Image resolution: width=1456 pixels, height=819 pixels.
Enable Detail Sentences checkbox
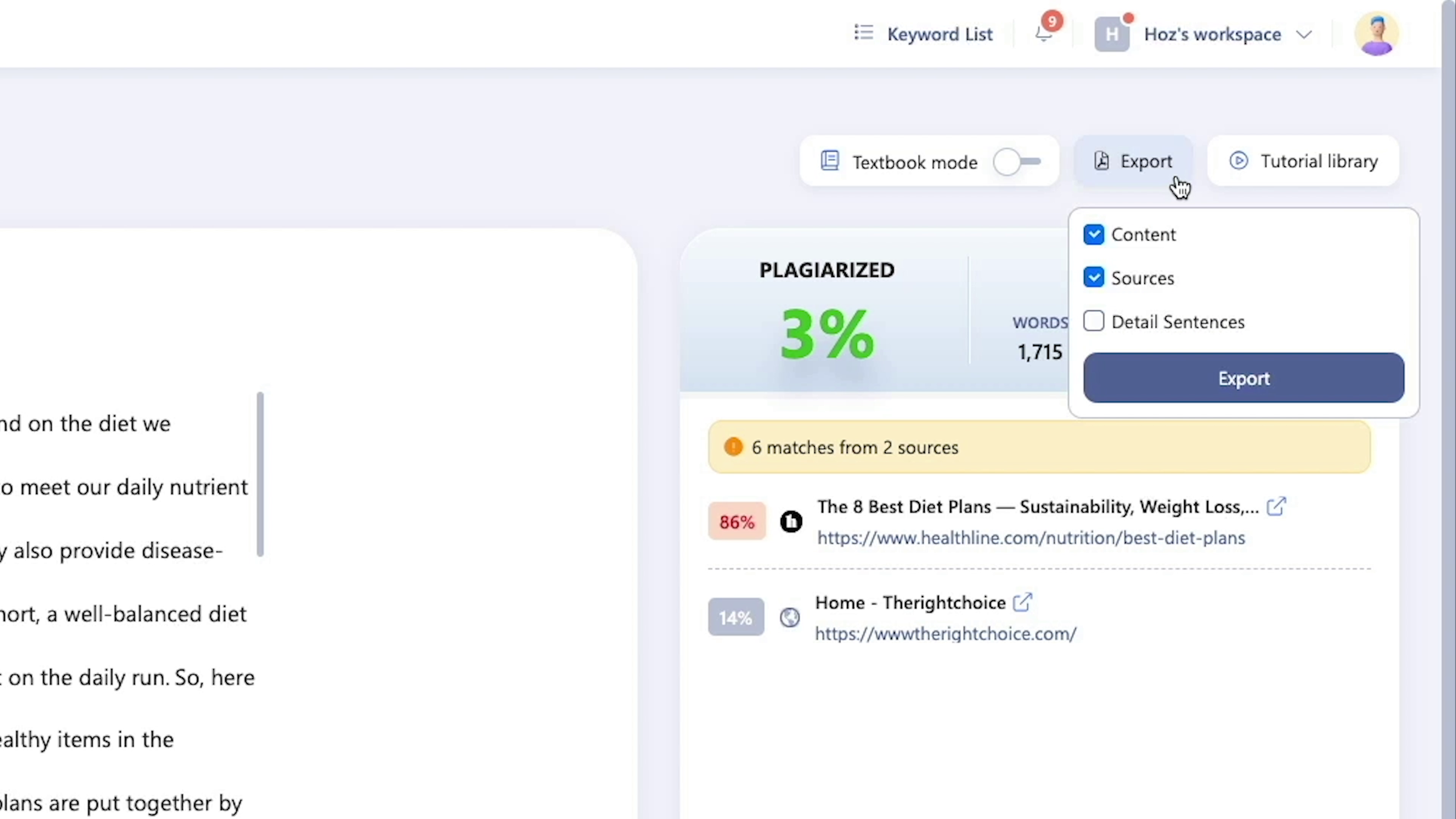pos(1094,321)
